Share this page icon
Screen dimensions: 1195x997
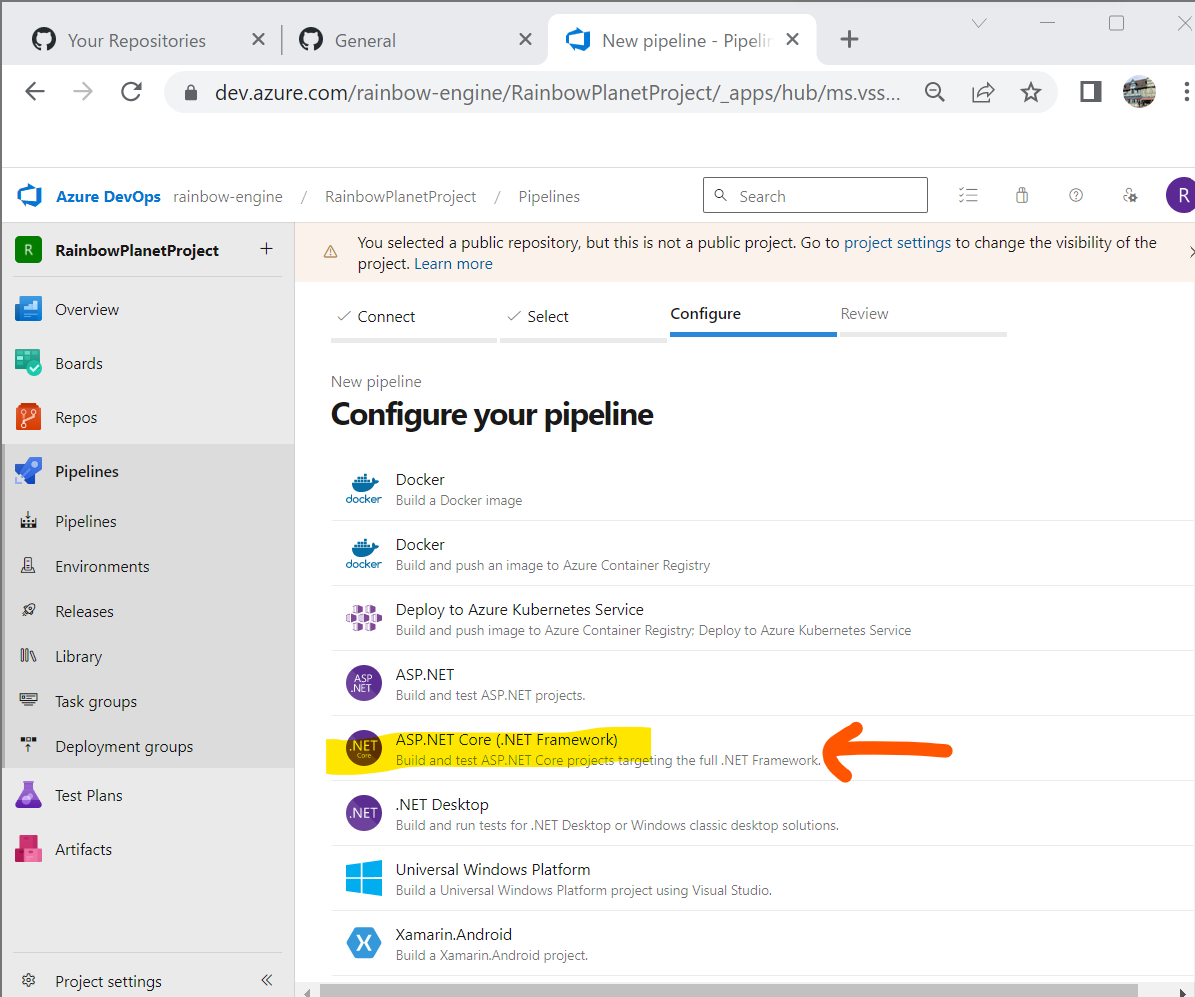click(983, 92)
